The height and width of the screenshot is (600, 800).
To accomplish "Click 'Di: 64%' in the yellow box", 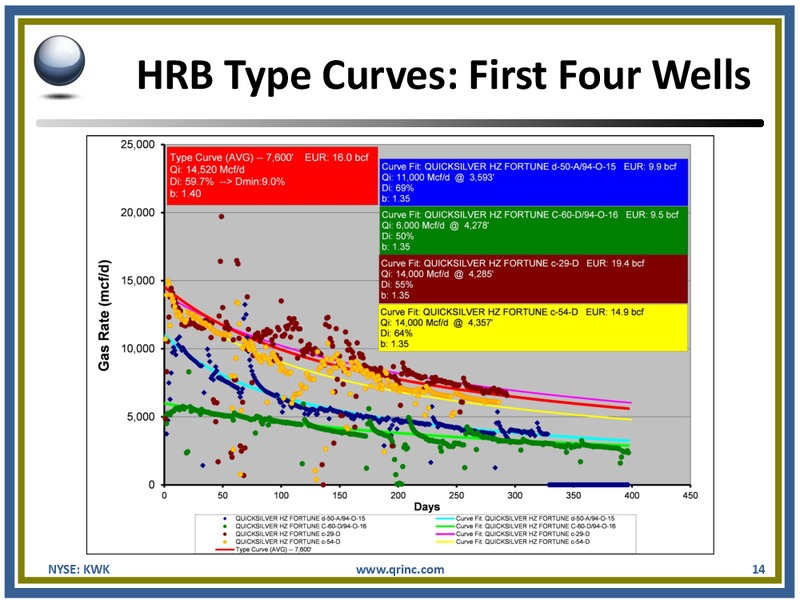I will (x=396, y=333).
